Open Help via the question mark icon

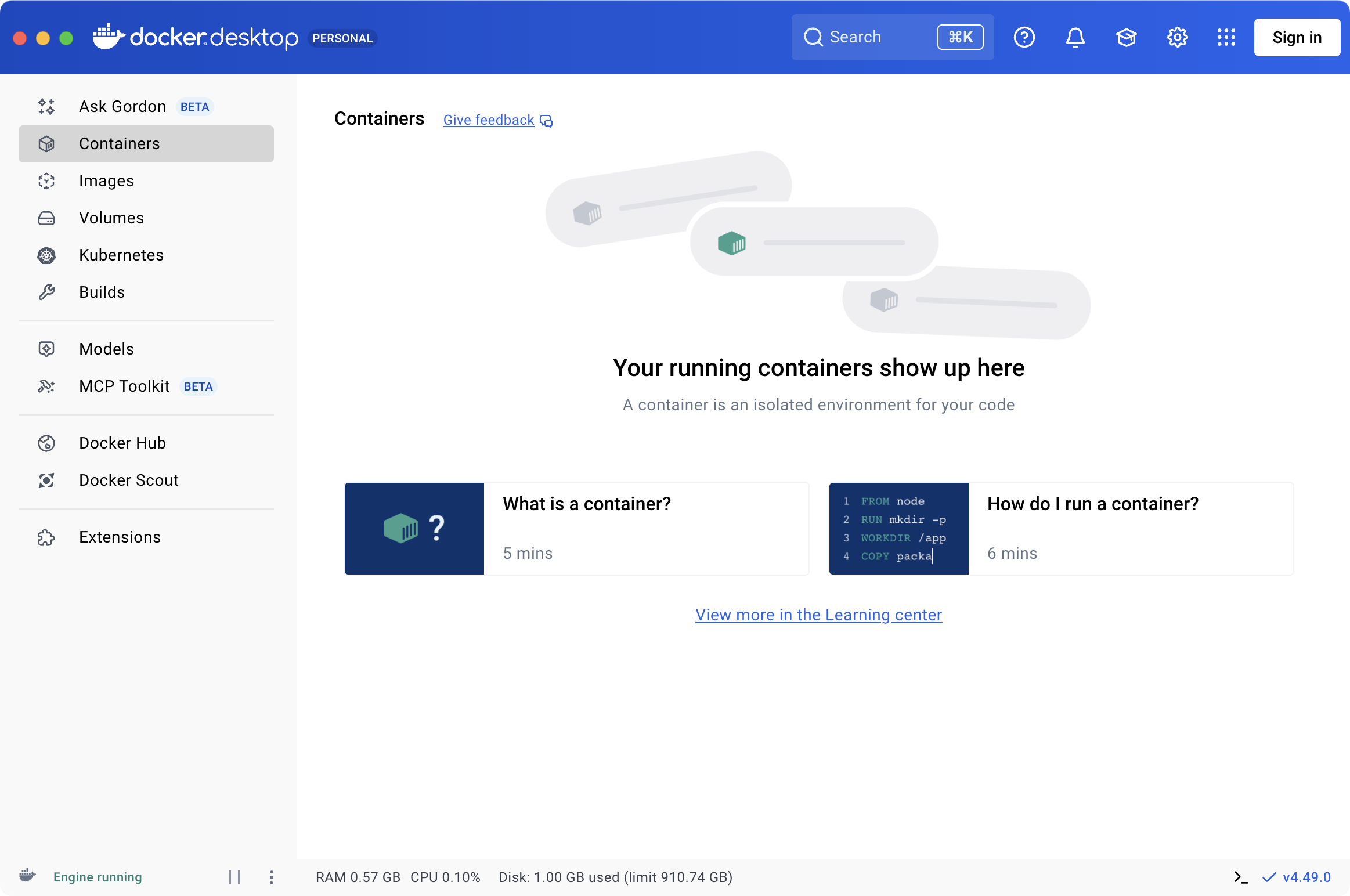(x=1024, y=37)
